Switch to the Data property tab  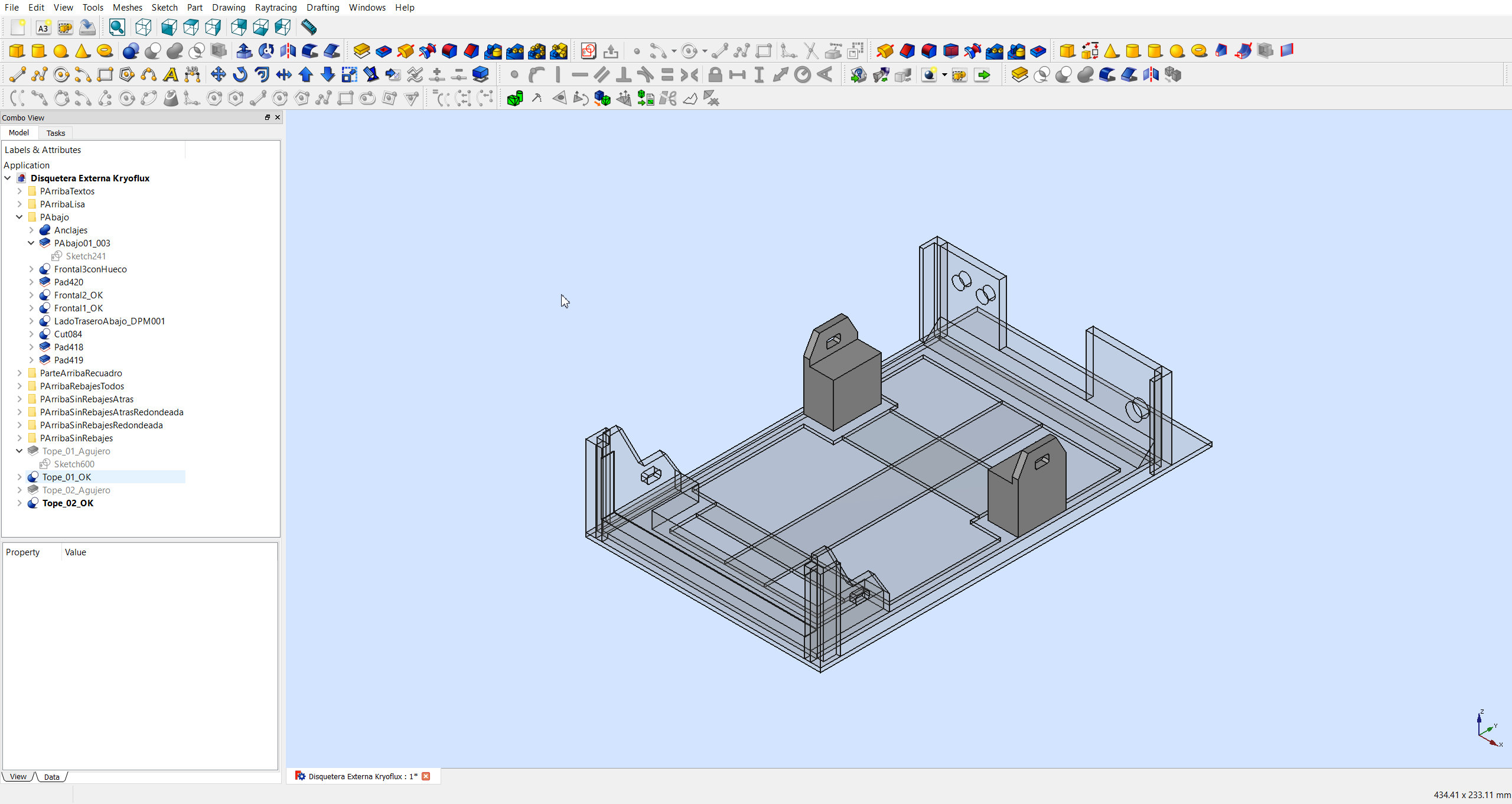click(52, 777)
